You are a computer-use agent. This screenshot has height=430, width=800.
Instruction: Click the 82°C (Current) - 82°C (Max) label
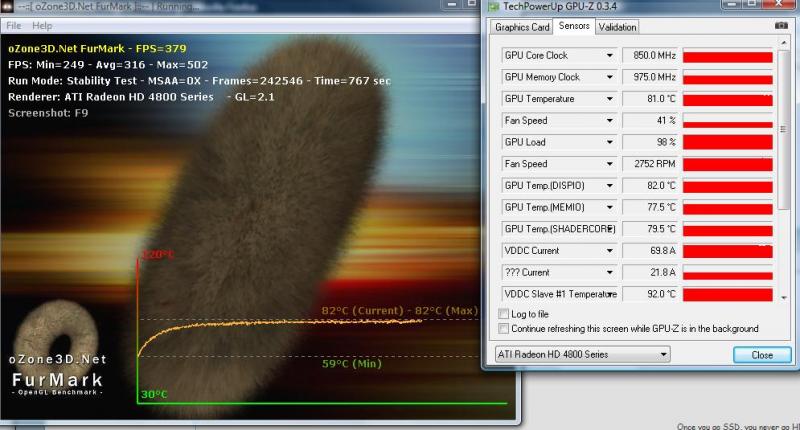pos(399,311)
